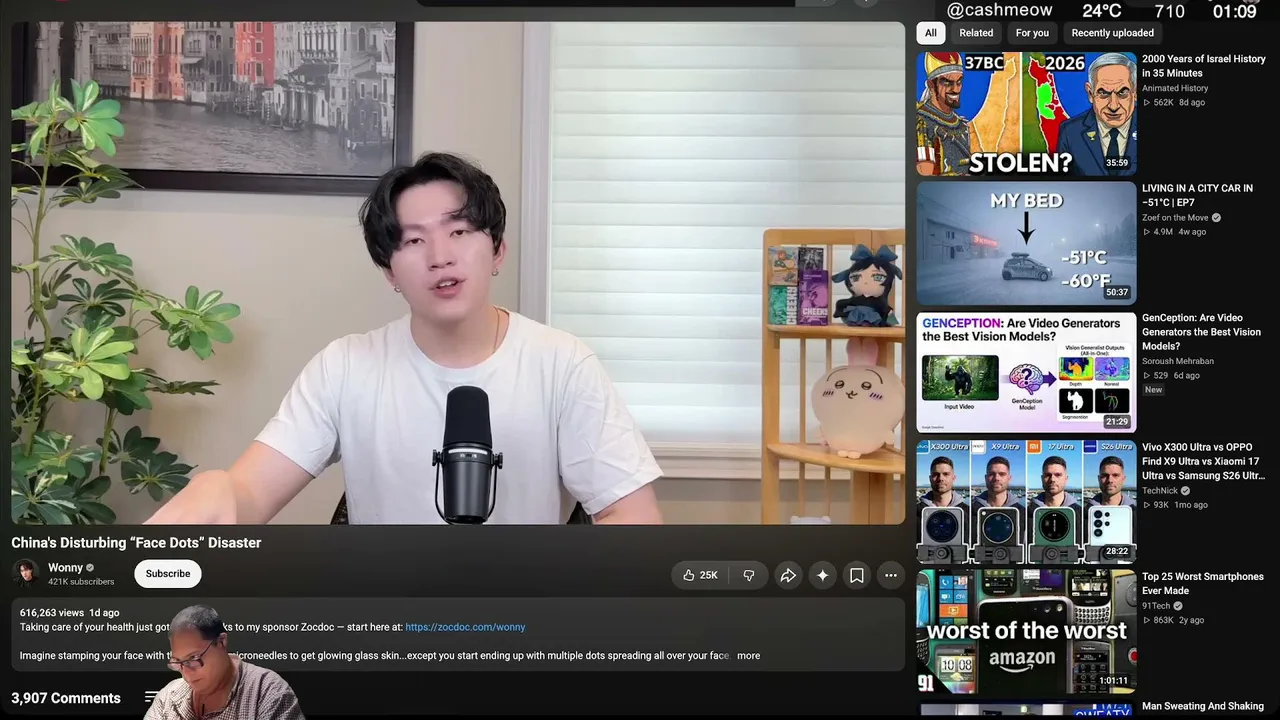1280x720 pixels.
Task: Click the "529 6d ago" view count
Action: click(1171, 376)
